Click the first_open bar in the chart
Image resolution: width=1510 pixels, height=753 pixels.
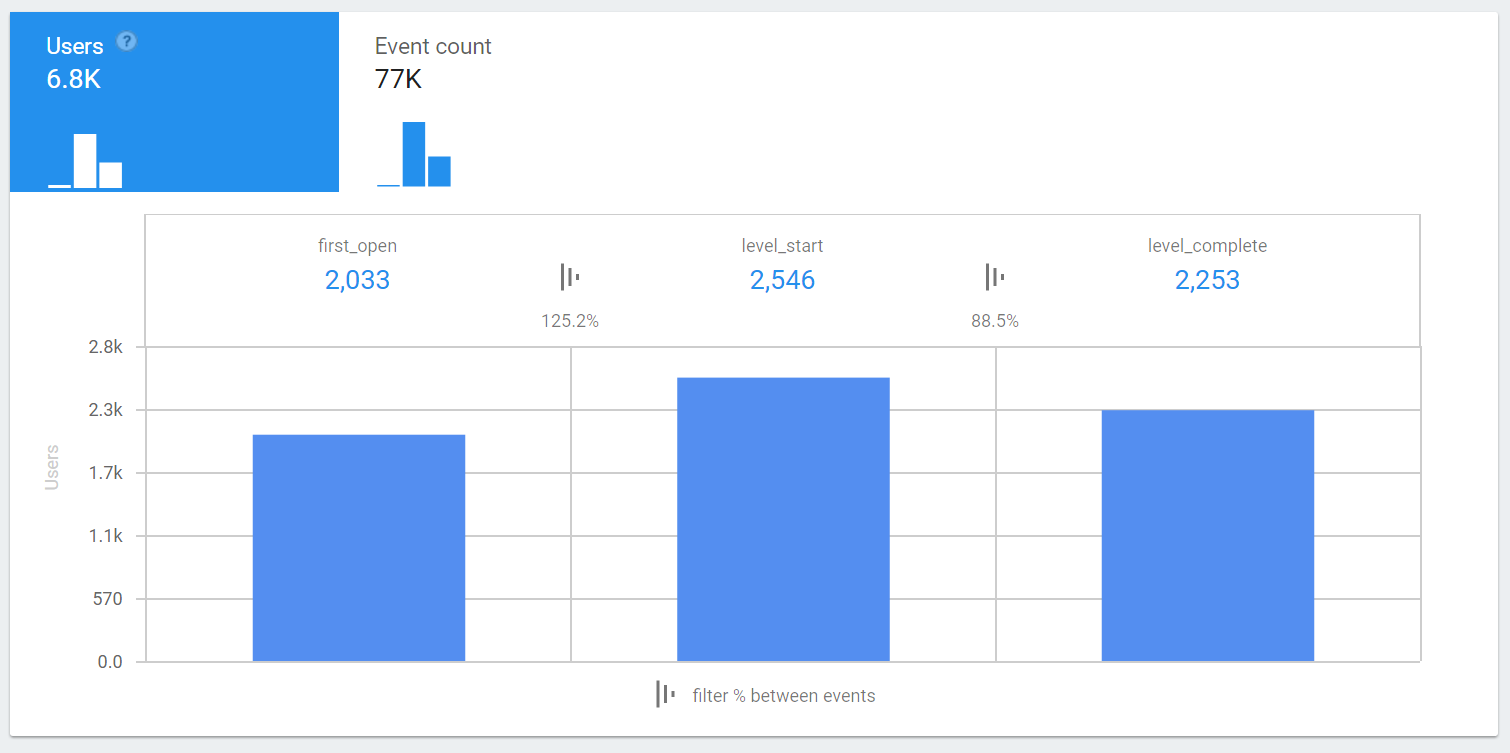[x=359, y=548]
